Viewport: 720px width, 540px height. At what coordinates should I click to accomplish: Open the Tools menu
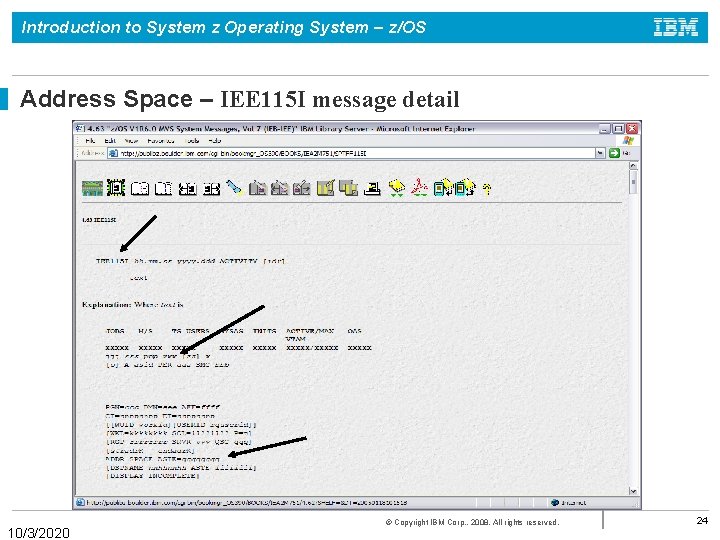click(192, 141)
